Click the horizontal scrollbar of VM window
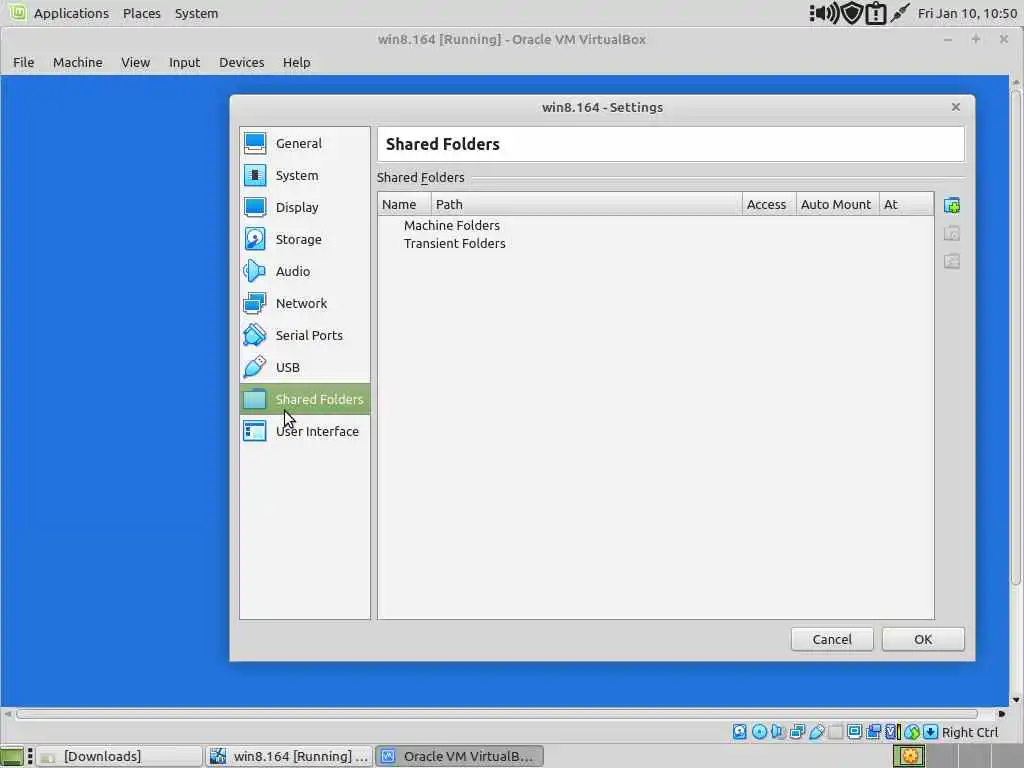 click(496, 714)
